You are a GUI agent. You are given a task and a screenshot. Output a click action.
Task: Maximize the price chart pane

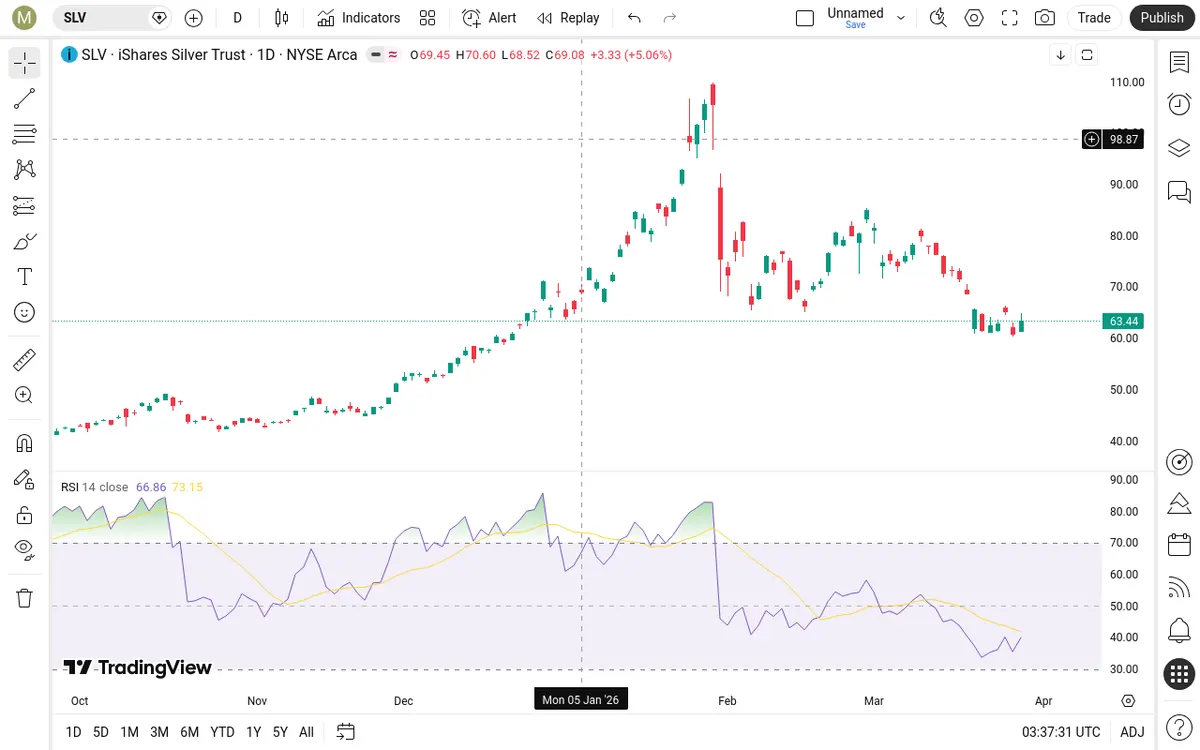click(x=1087, y=55)
